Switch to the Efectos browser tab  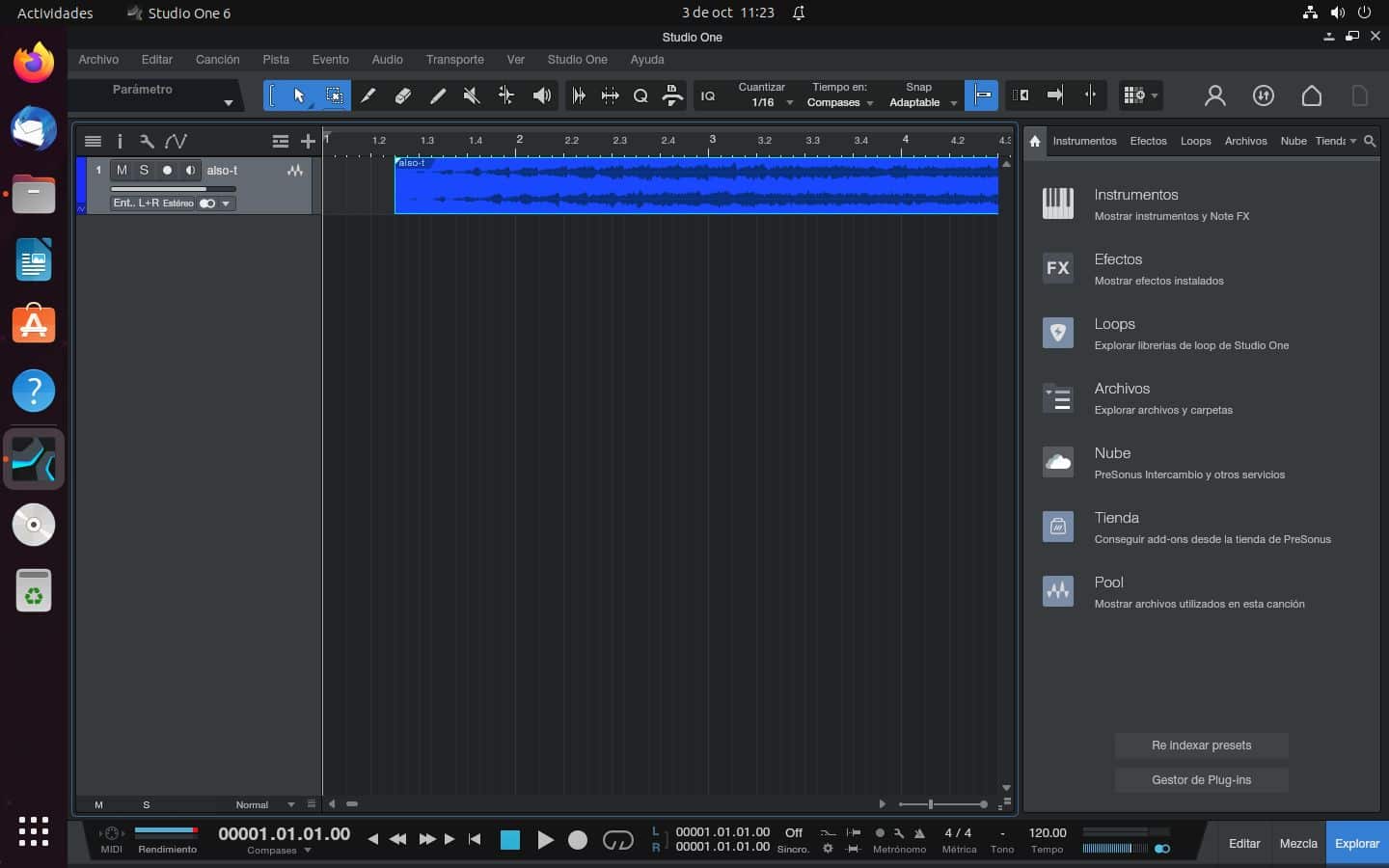pos(1148,141)
